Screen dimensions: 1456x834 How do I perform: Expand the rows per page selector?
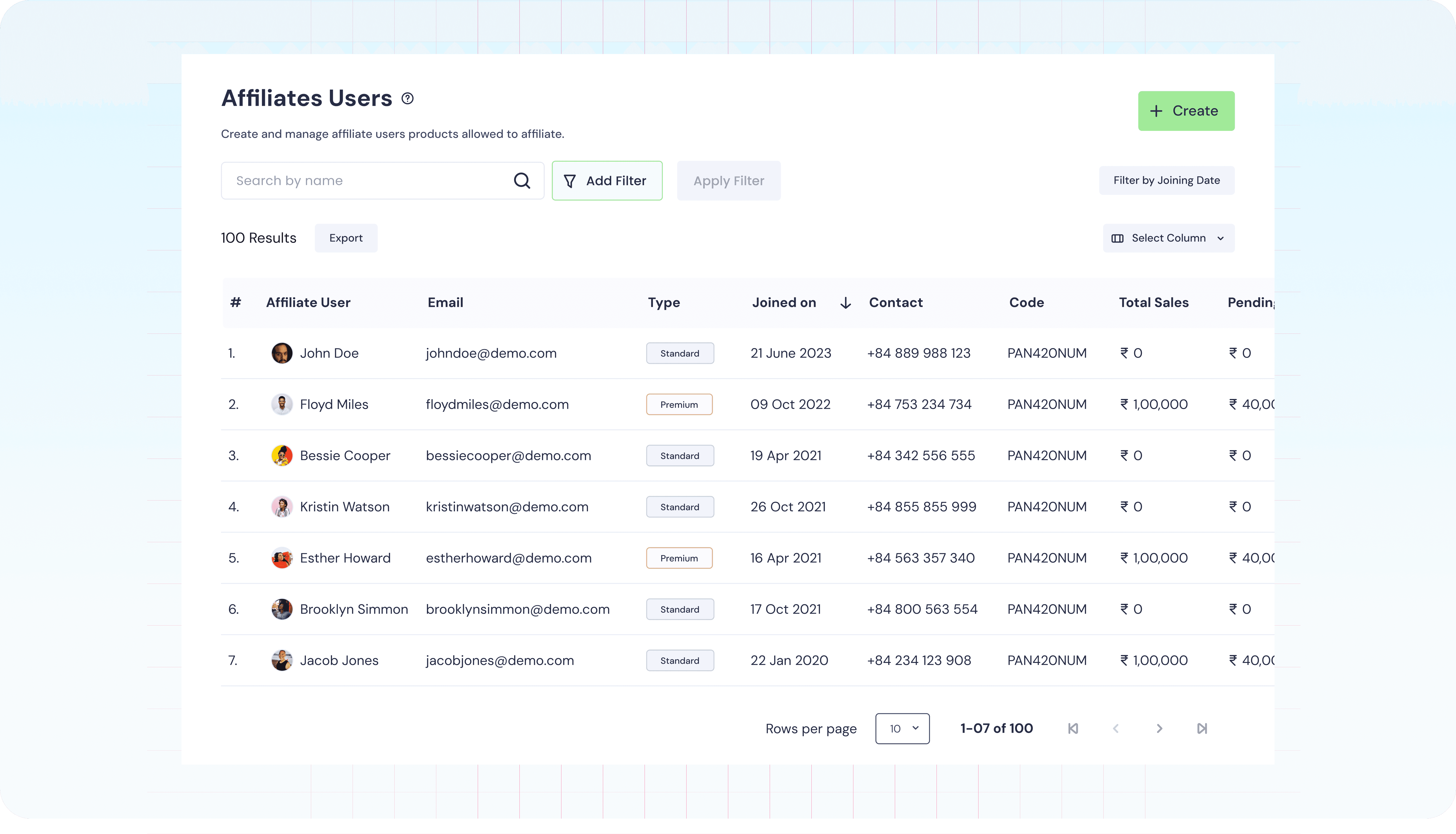[x=902, y=729]
